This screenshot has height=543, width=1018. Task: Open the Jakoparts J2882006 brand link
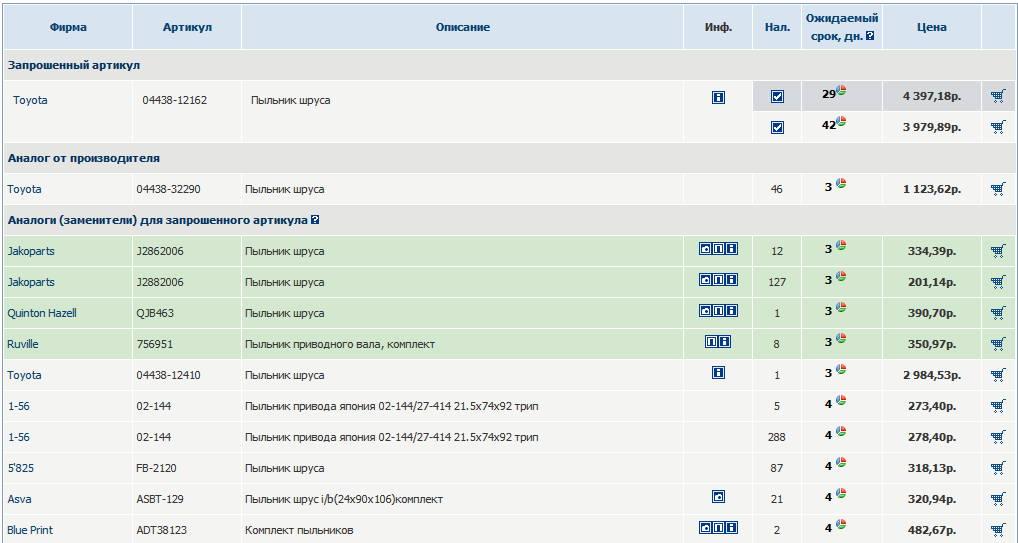coord(31,282)
